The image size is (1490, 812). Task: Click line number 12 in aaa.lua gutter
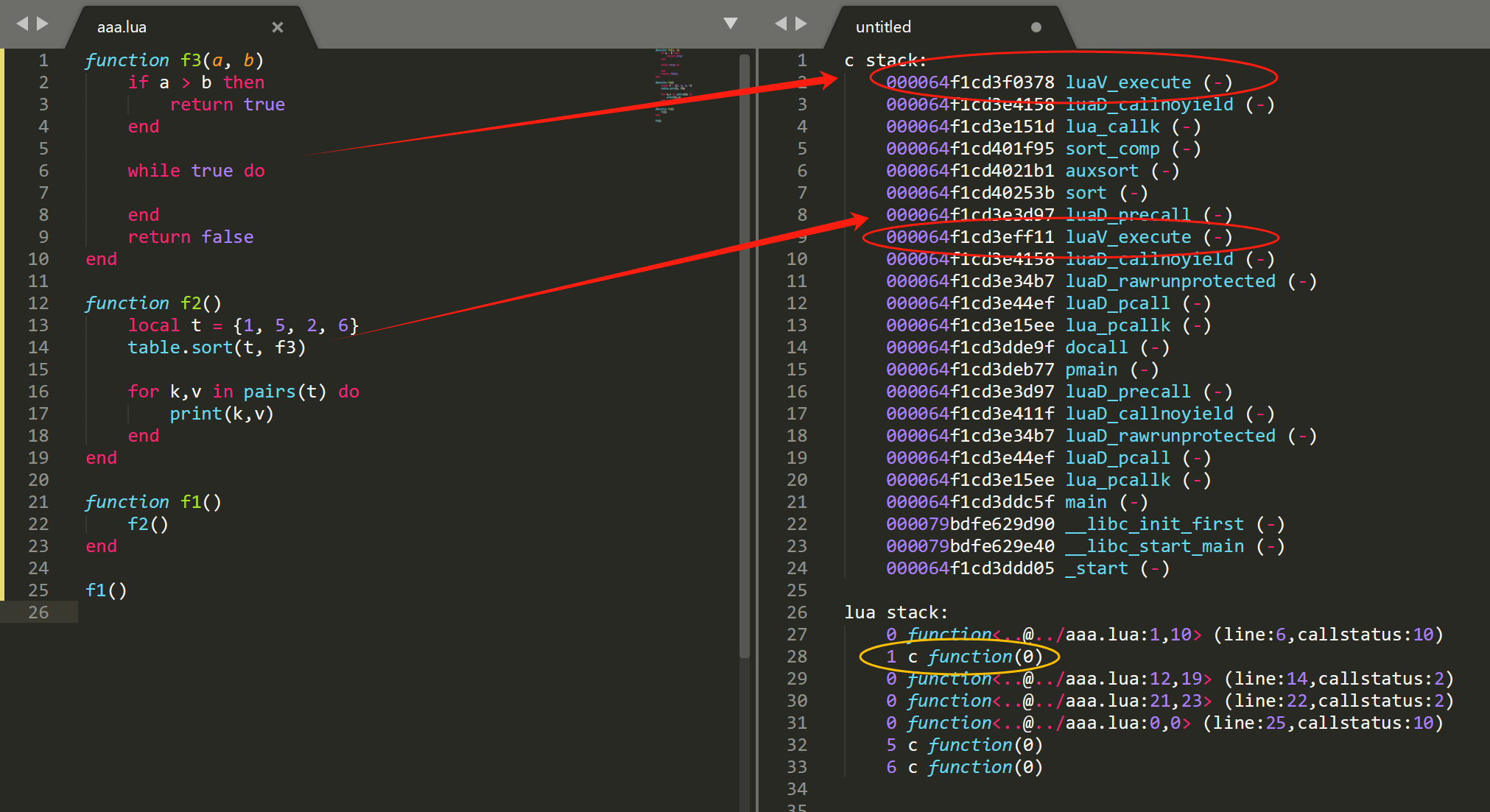38,303
